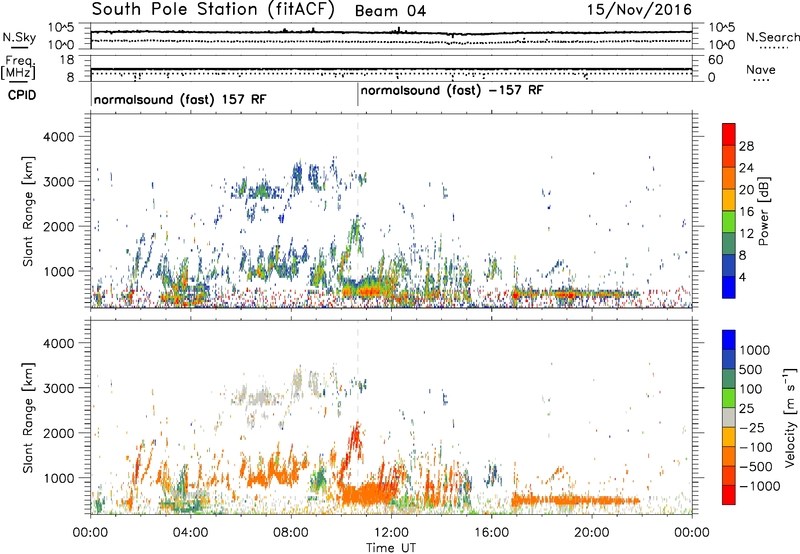Image resolution: width=800 pixels, height=554 pixels.
Task: Click the 'Nave' legend label
Action: pos(761,69)
